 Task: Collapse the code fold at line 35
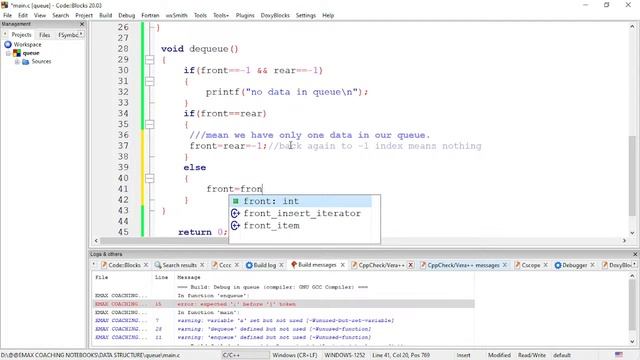coord(150,124)
